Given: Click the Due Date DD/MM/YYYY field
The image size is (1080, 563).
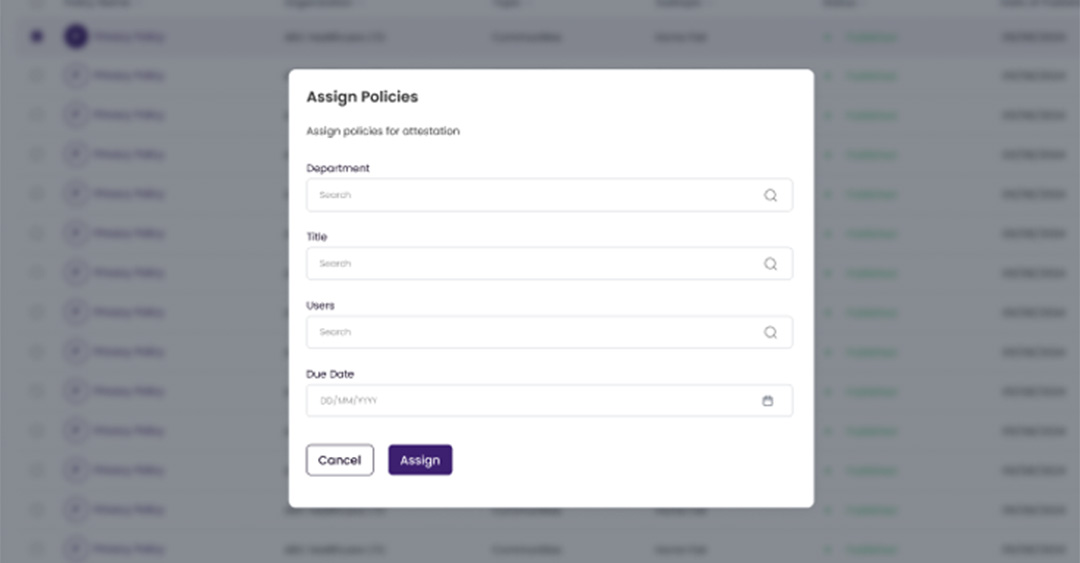Looking at the screenshot, I should (x=530, y=401).
